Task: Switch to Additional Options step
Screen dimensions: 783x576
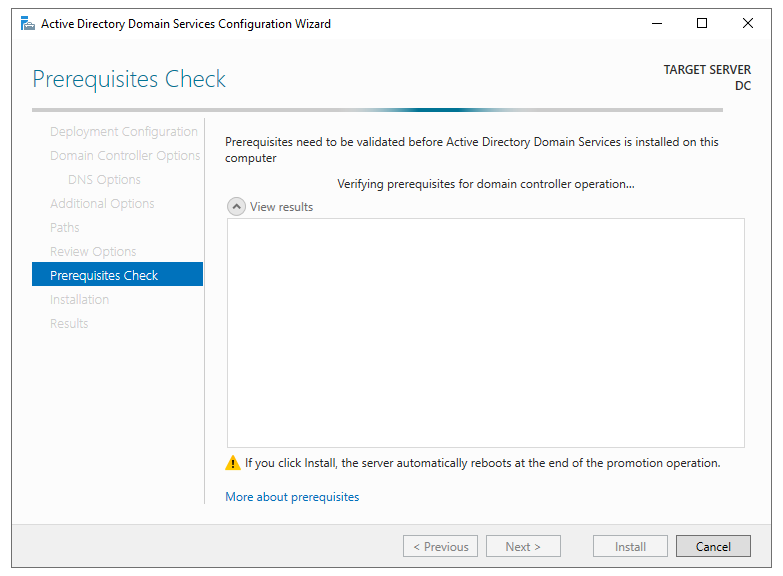Action: point(102,203)
